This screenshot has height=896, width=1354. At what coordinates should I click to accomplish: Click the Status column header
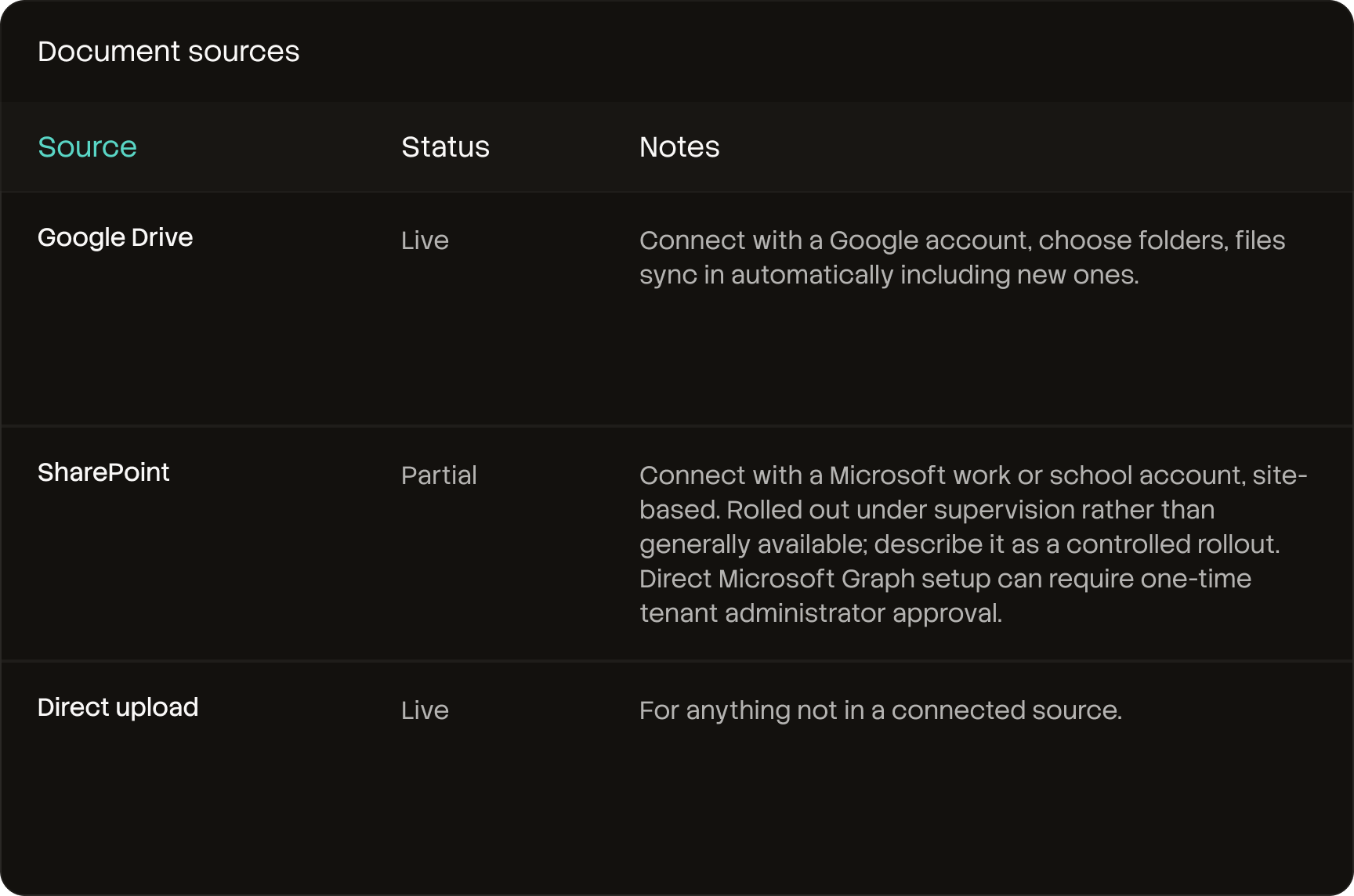point(445,147)
